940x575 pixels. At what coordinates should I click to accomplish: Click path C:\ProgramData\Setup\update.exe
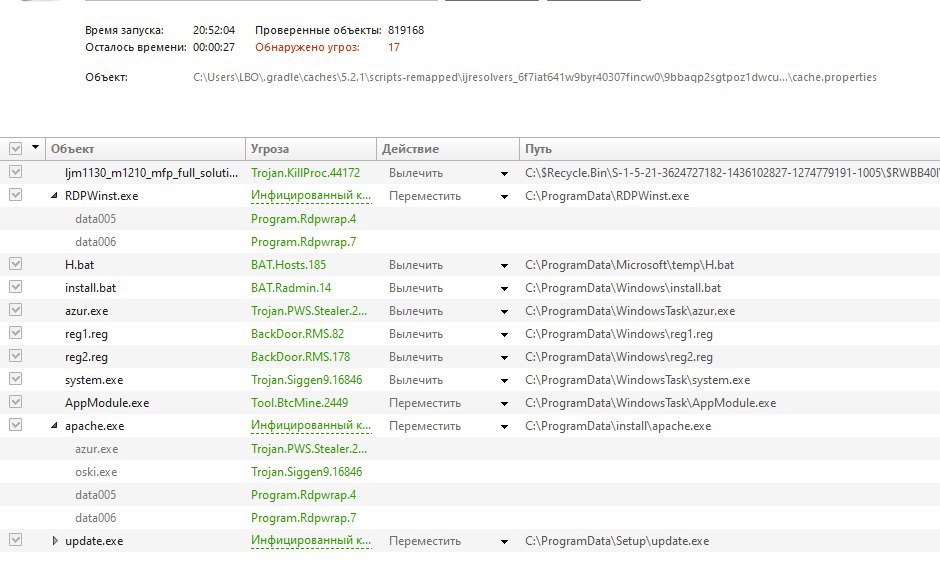pyautogui.click(x=617, y=541)
